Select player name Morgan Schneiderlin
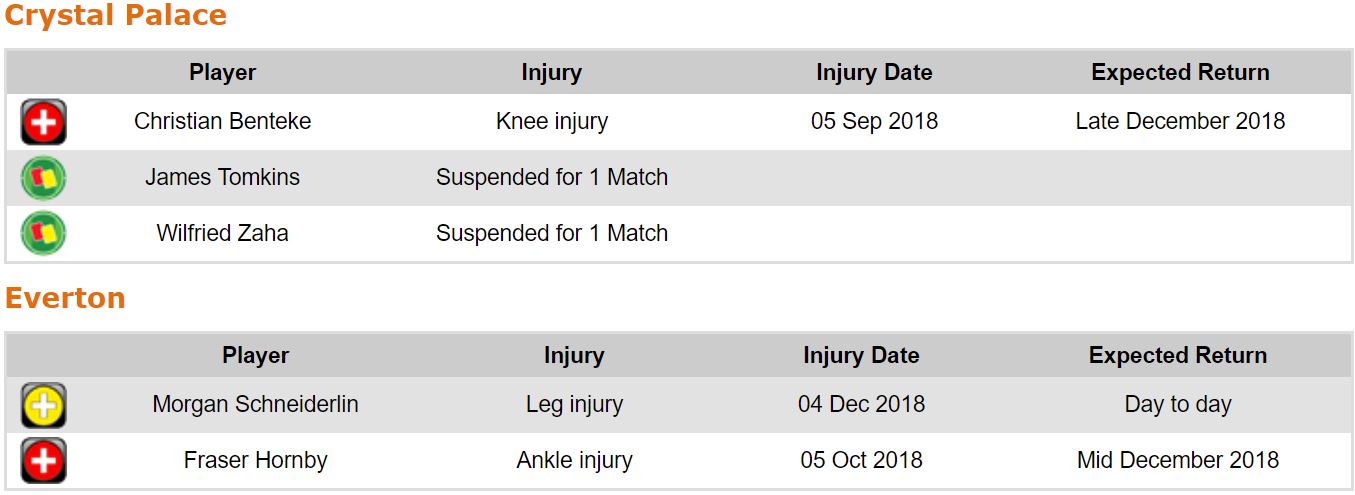1355x495 pixels. [x=255, y=405]
